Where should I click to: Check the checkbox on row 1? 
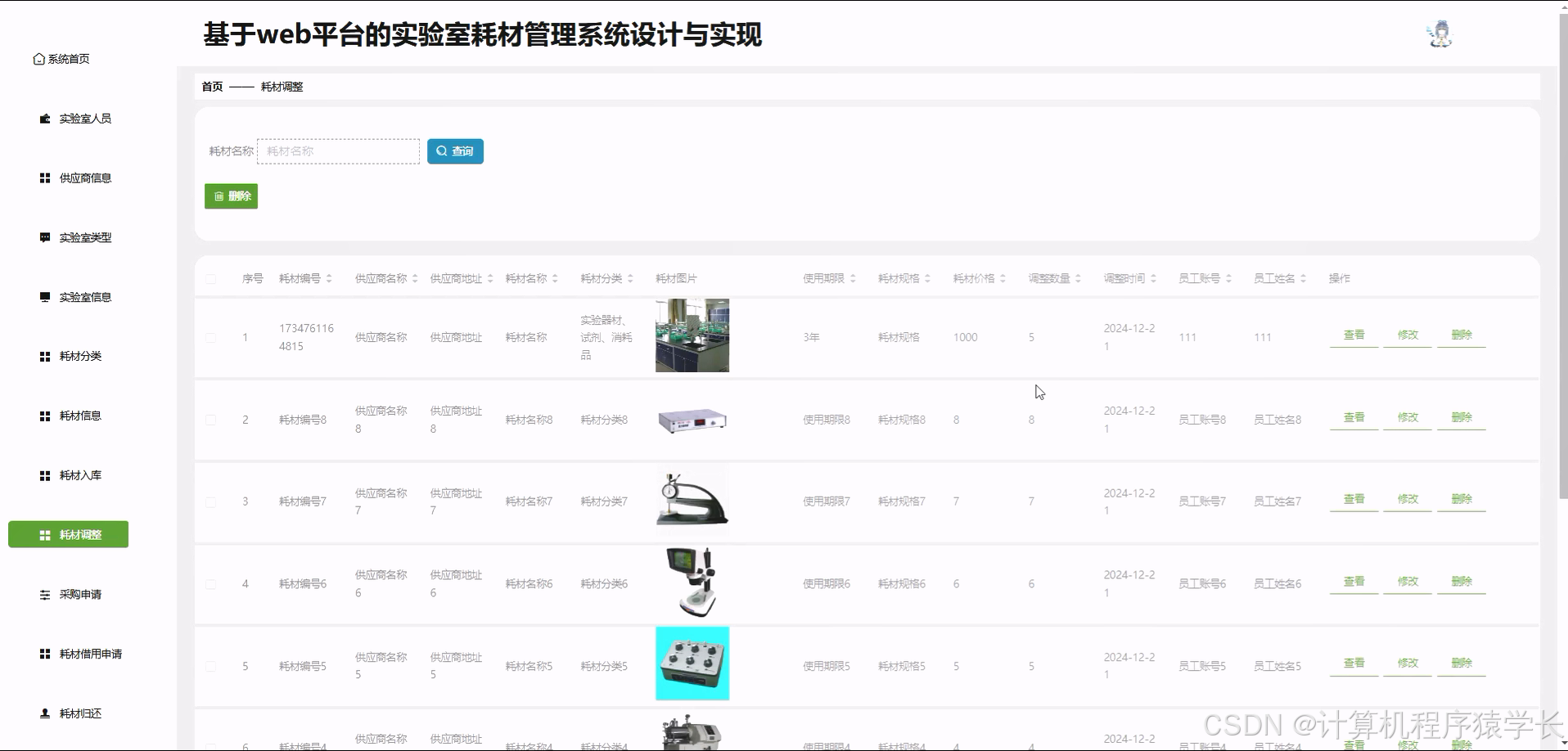click(x=210, y=337)
